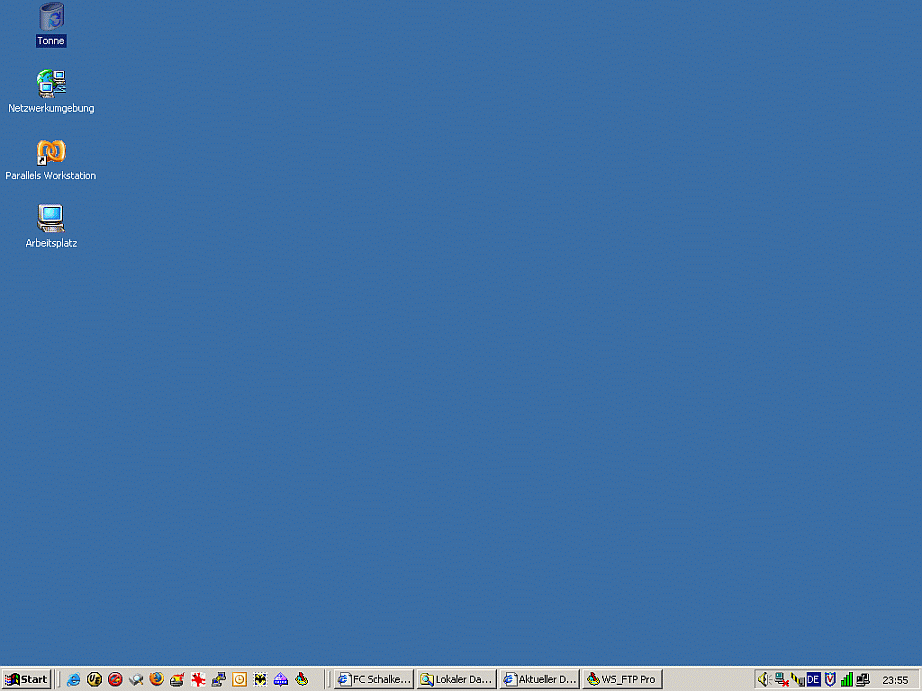Open the antivirus shield tray icon
Viewport: 922px width, 691px height.
pos(830,679)
